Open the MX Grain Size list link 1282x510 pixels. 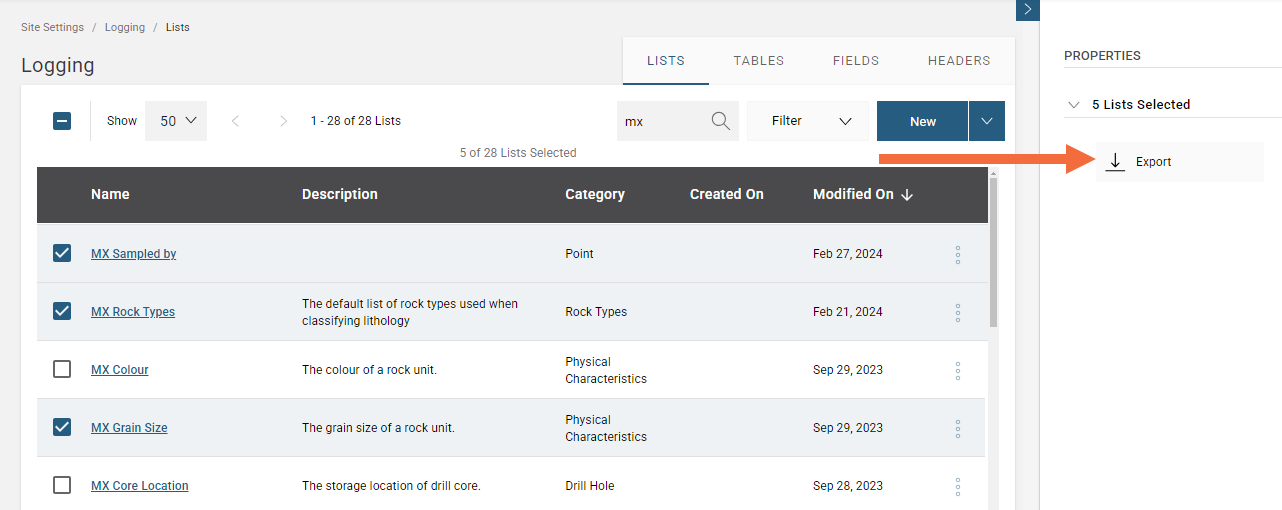[x=129, y=428]
